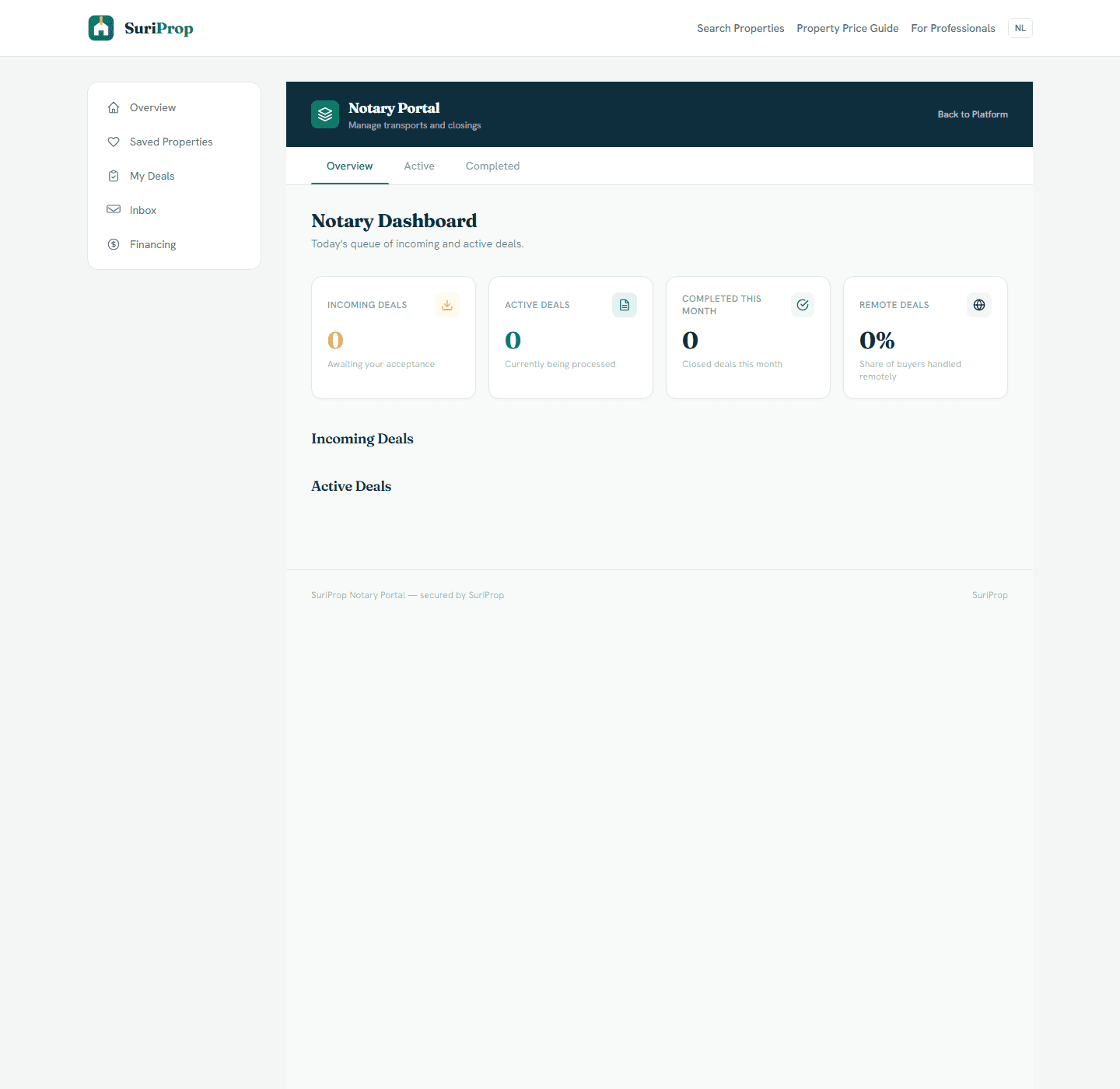
Task: Click the 0% Remote Deals value
Action: [877, 340]
